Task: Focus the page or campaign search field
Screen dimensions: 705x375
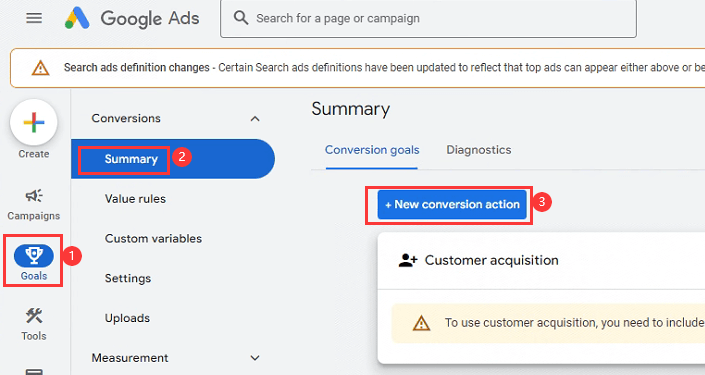Action: point(428,18)
